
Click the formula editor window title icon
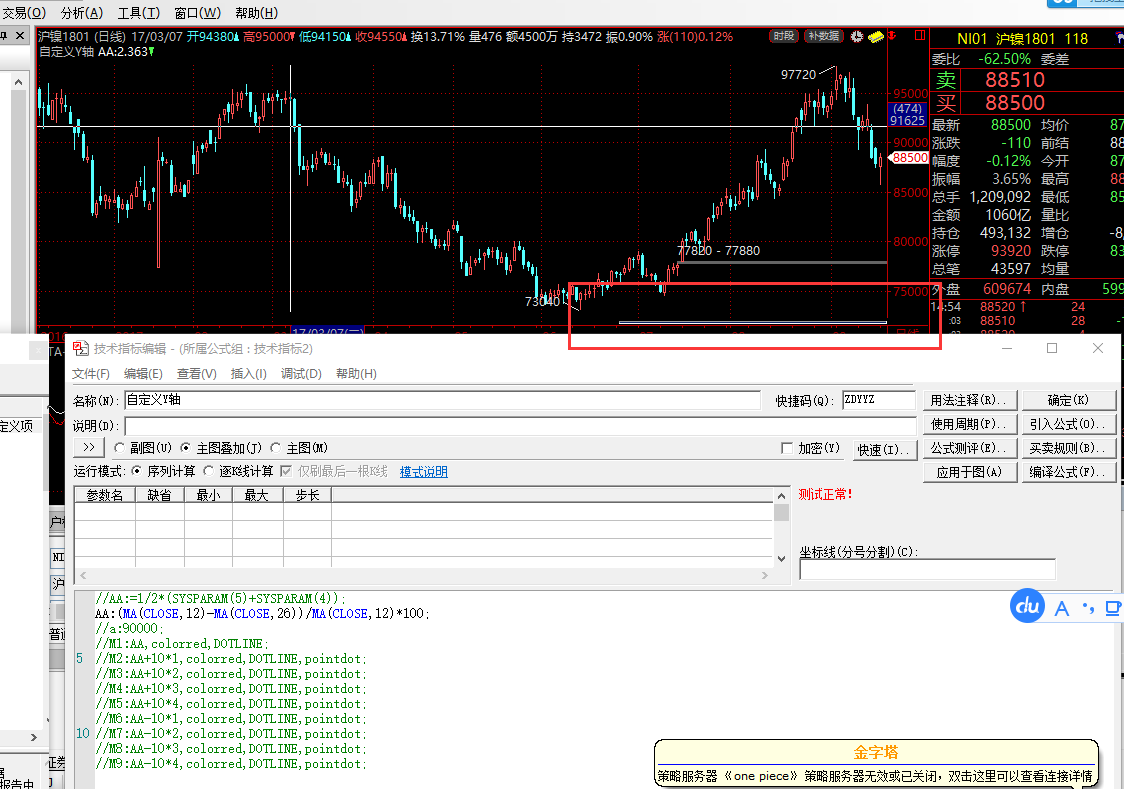80,348
